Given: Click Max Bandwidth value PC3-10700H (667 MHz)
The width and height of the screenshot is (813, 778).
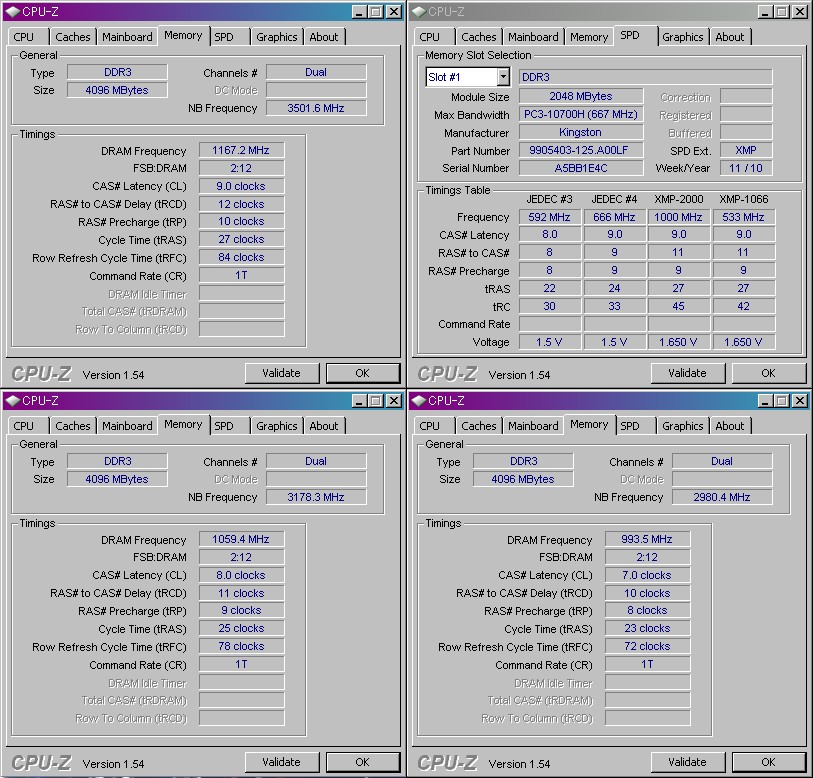Looking at the screenshot, I should pos(581,114).
